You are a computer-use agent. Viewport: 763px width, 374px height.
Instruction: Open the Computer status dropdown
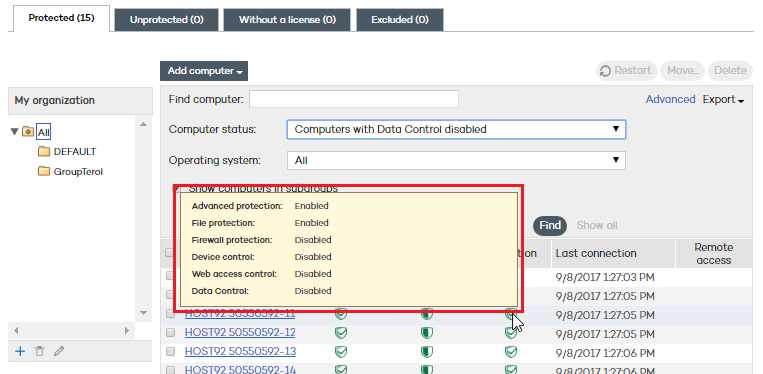(456, 129)
